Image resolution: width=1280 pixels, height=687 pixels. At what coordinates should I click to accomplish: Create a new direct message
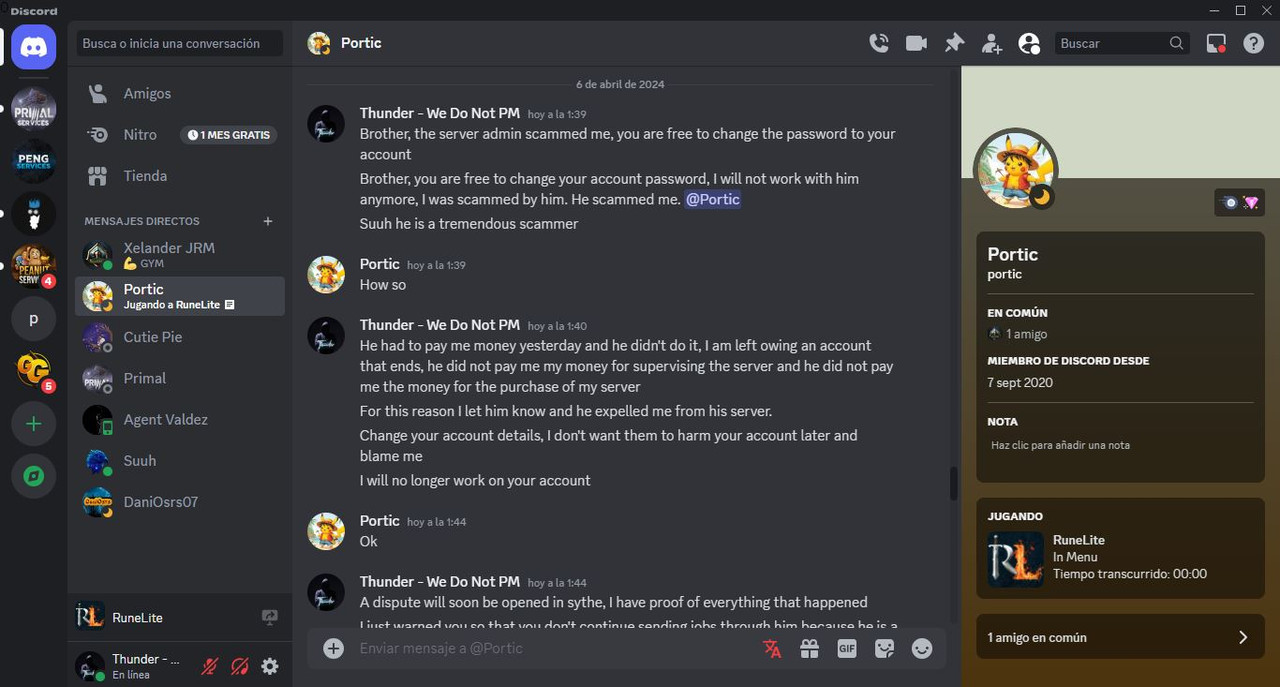(x=267, y=221)
